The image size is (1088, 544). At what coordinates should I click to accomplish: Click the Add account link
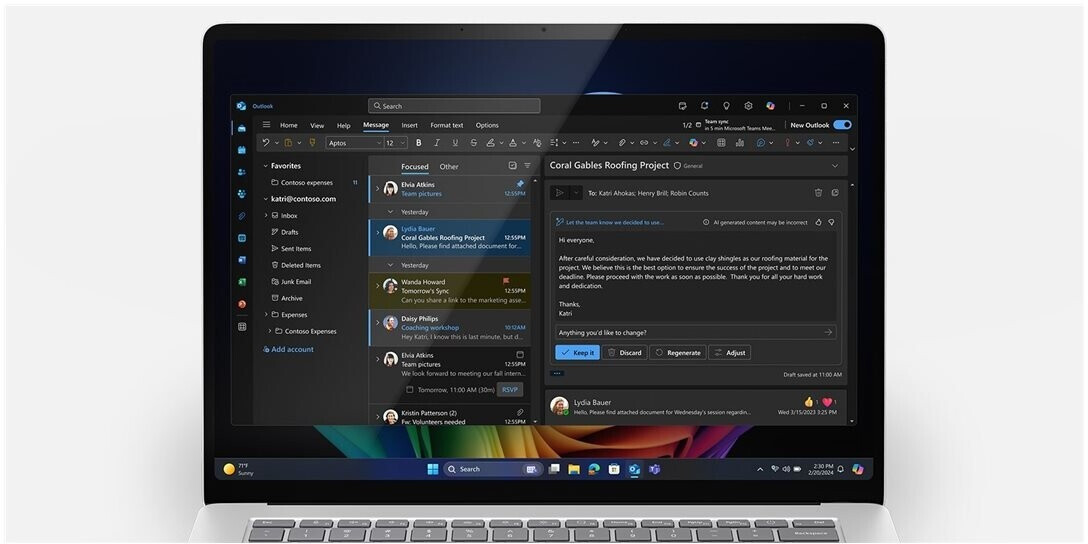pos(291,349)
